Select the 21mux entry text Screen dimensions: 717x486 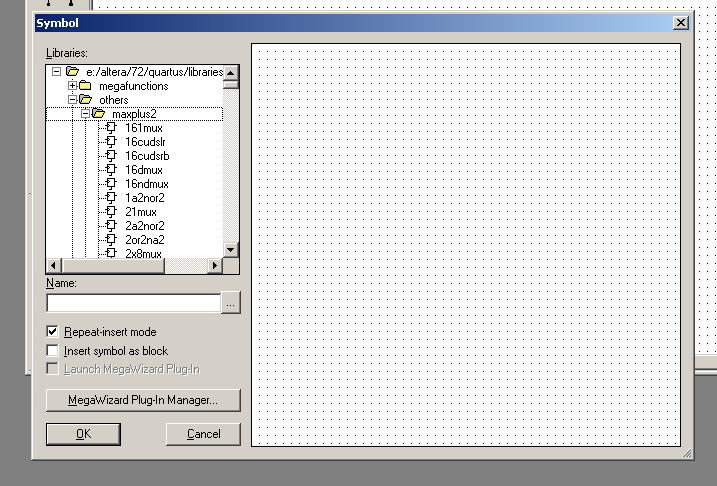(x=141, y=212)
